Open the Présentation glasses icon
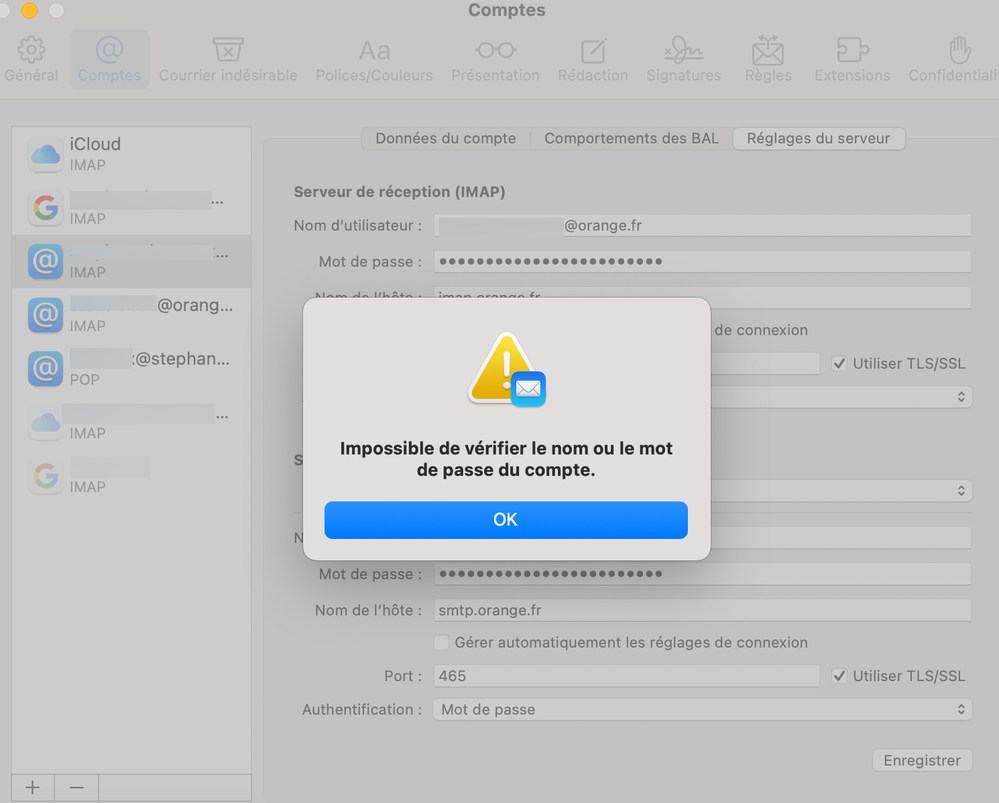The width and height of the screenshot is (999, 803). click(495, 51)
